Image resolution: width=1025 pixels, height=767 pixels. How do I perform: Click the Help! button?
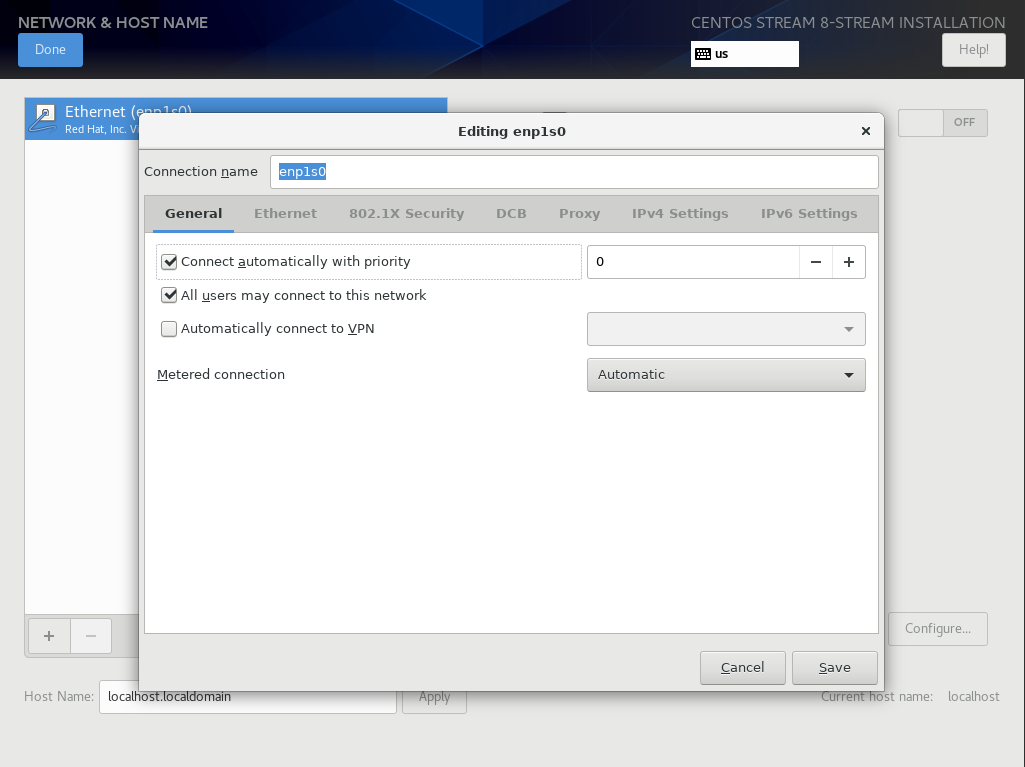click(x=973, y=50)
